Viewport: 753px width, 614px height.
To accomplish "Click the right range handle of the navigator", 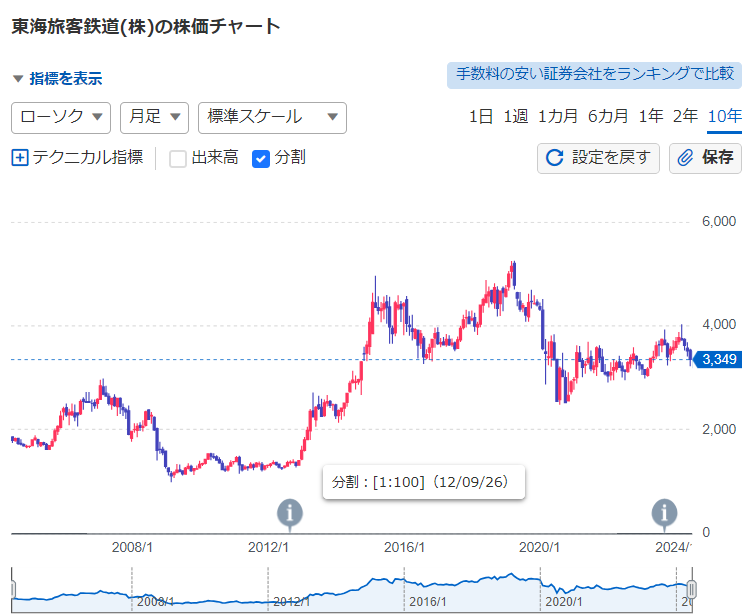I will tap(692, 588).
